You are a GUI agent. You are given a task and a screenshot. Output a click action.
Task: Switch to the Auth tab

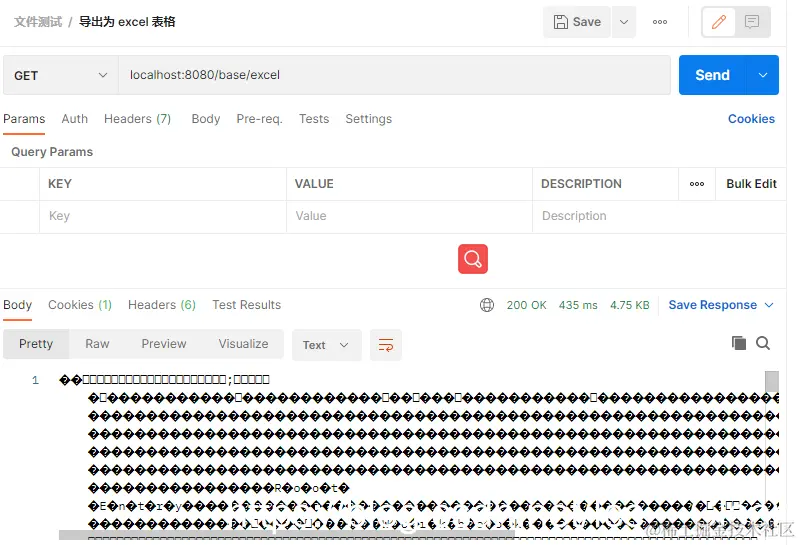pyautogui.click(x=75, y=119)
